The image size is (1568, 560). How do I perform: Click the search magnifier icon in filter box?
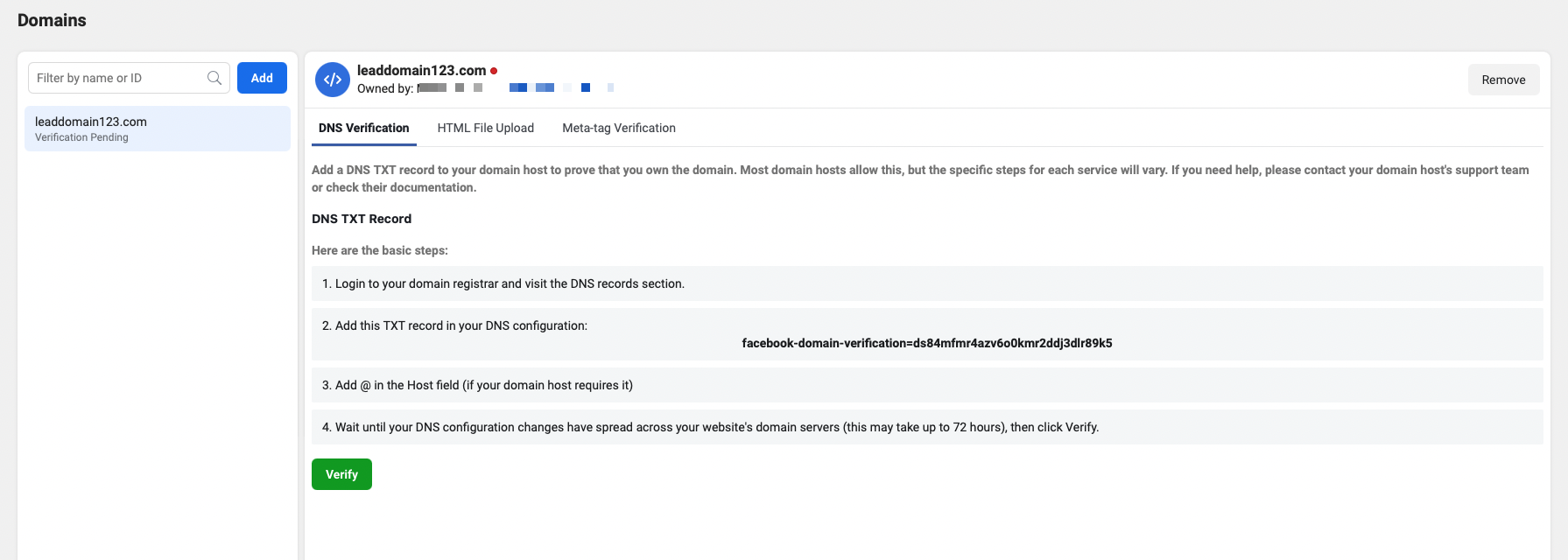(x=214, y=78)
